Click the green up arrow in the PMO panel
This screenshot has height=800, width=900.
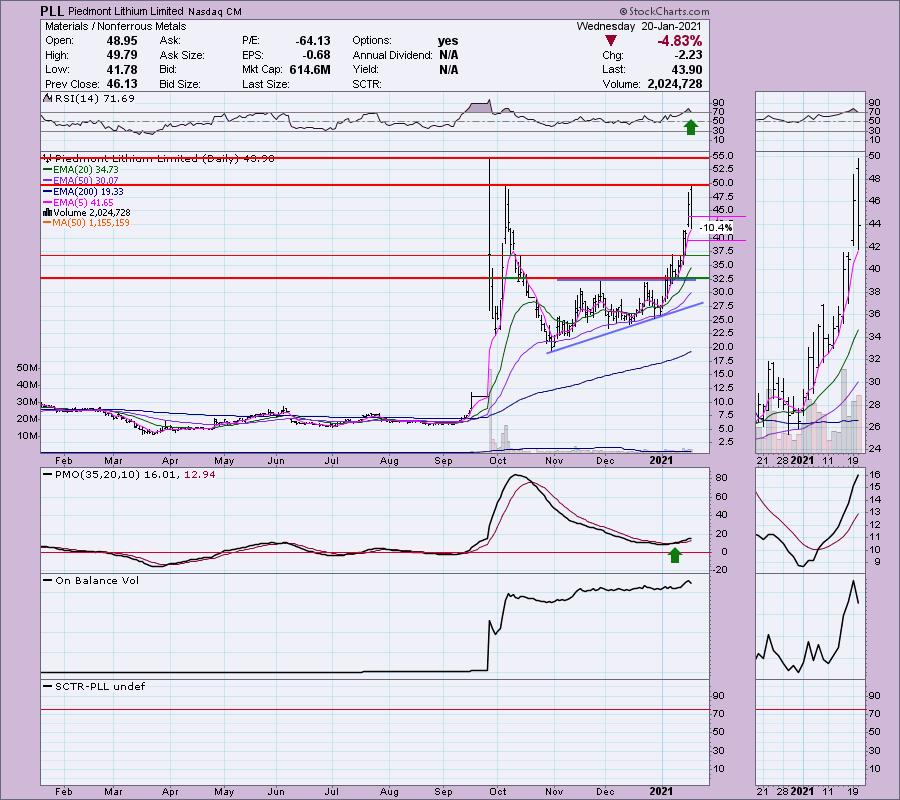[x=675, y=554]
